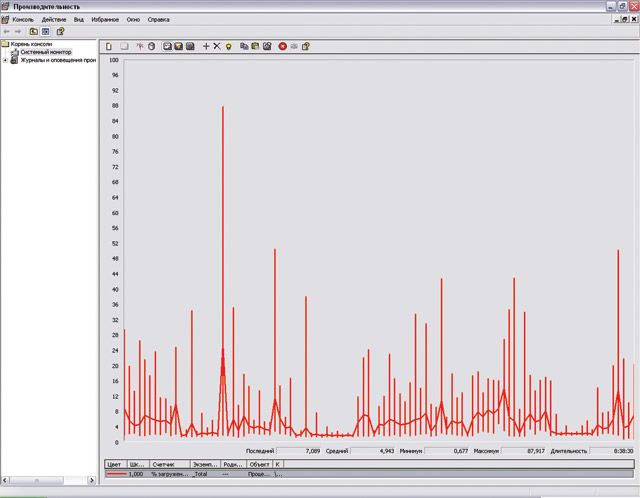This screenshot has width=640, height=498.
Task: Click tree pane scrollbar left arrow
Action: click(x=5, y=480)
